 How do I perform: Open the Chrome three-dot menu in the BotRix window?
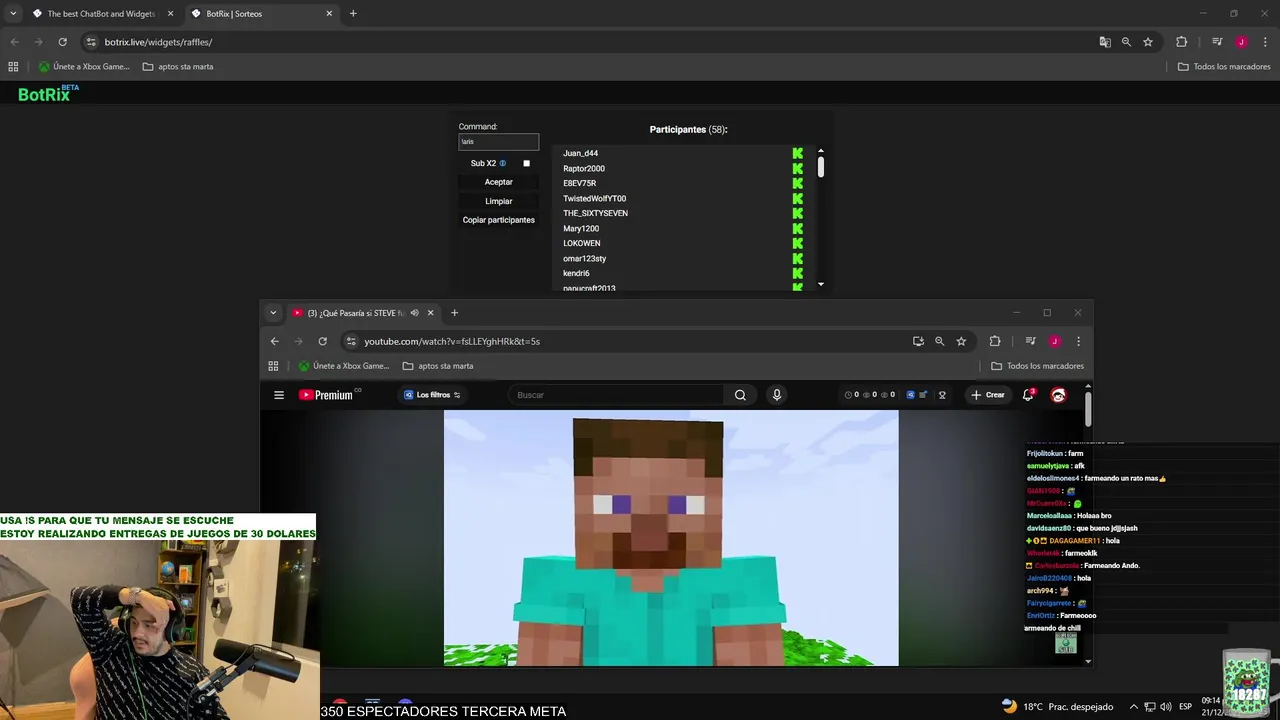[1264, 42]
